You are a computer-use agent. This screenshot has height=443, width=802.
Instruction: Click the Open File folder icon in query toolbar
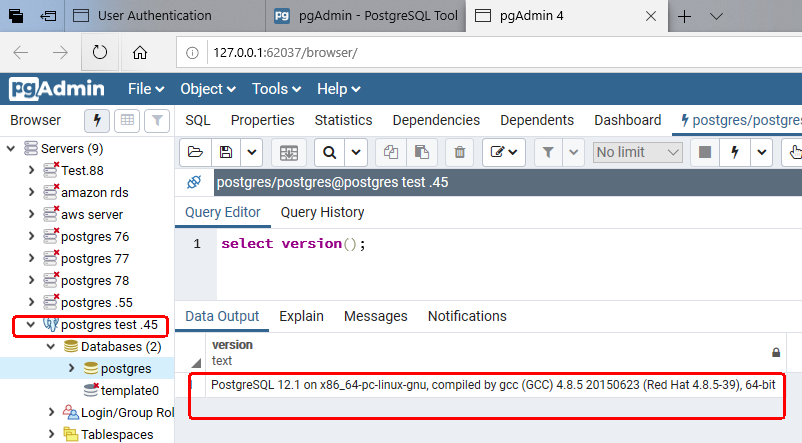pyautogui.click(x=195, y=152)
